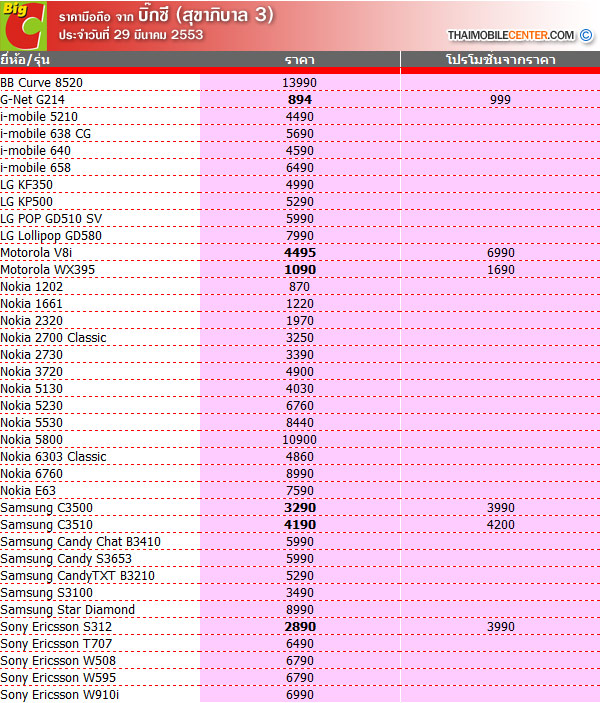Select Nokia 1661 entry
This screenshot has height=703, width=600.
point(31,304)
